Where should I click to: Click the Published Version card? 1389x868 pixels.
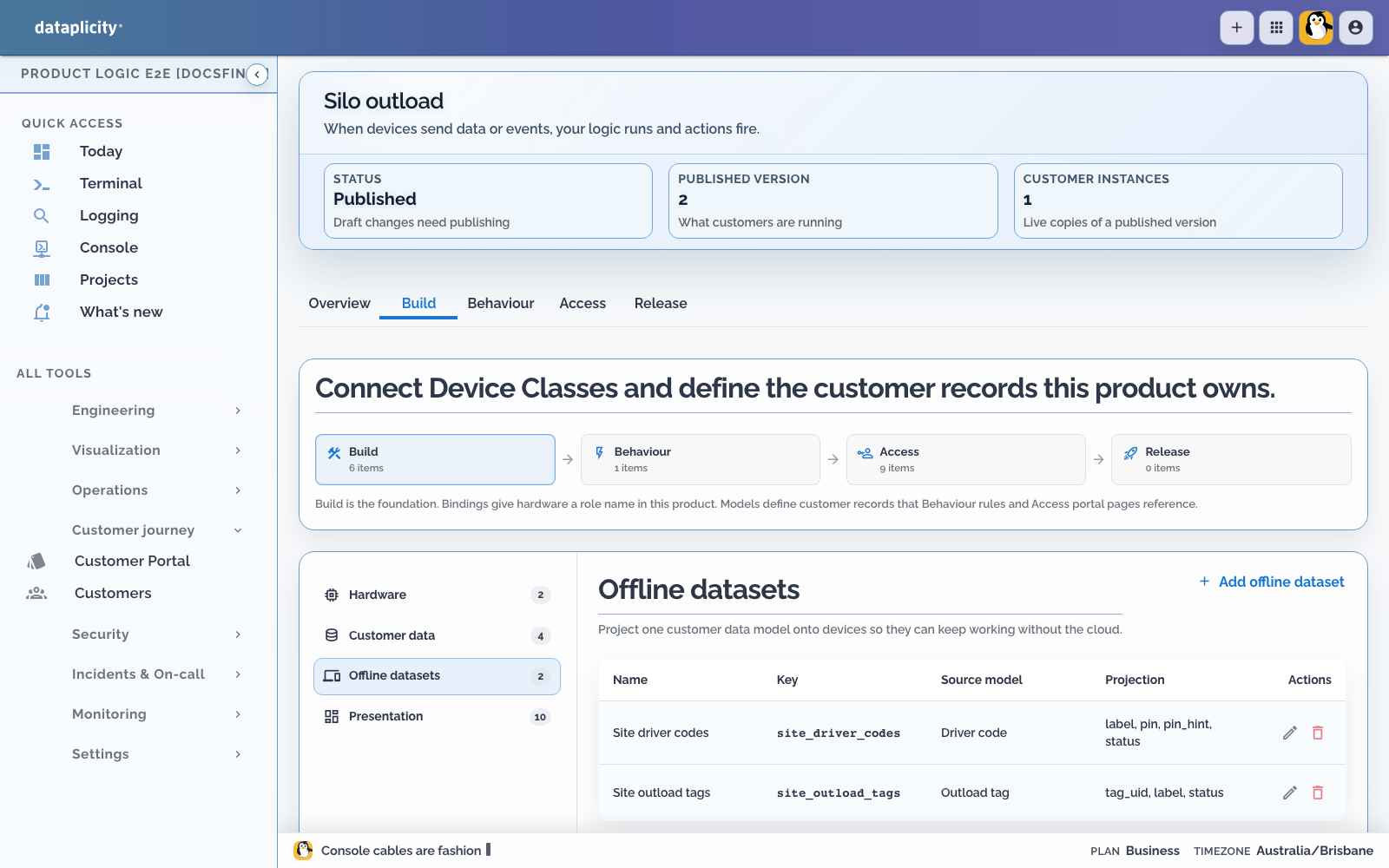[x=833, y=201]
